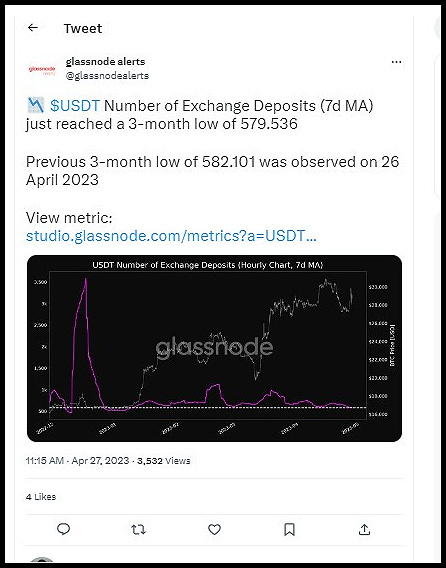Screen dimensions: 446x568
Task: Retweet using the arrows icon
Action: [138, 530]
